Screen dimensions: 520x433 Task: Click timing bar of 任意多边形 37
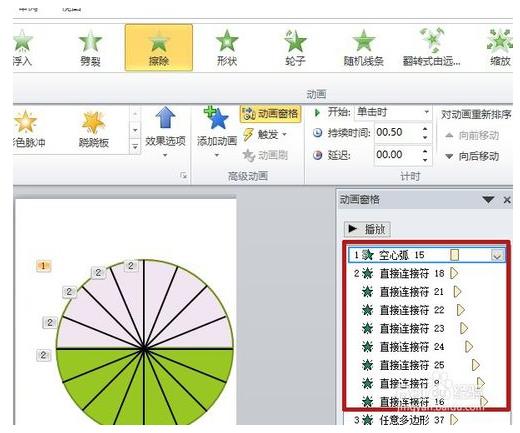(454, 420)
